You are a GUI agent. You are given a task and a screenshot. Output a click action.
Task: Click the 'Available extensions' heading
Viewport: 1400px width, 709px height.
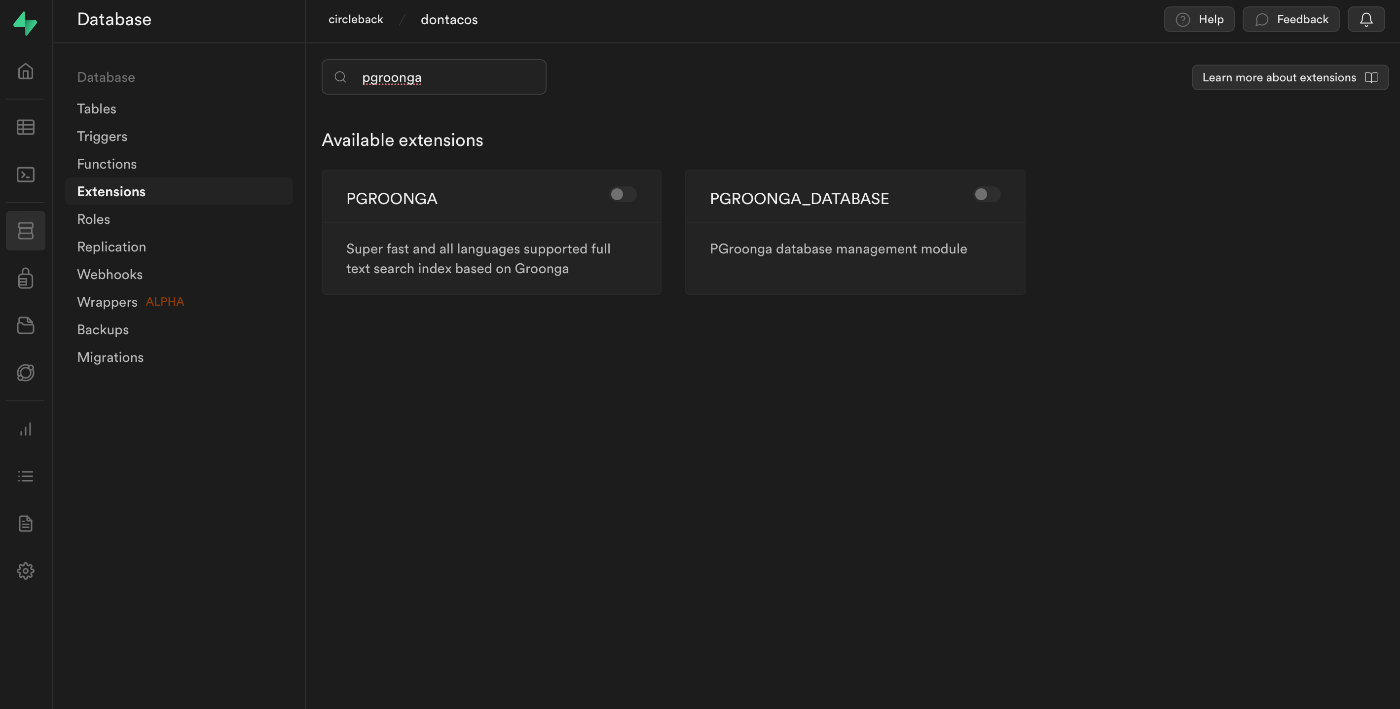[x=402, y=140]
